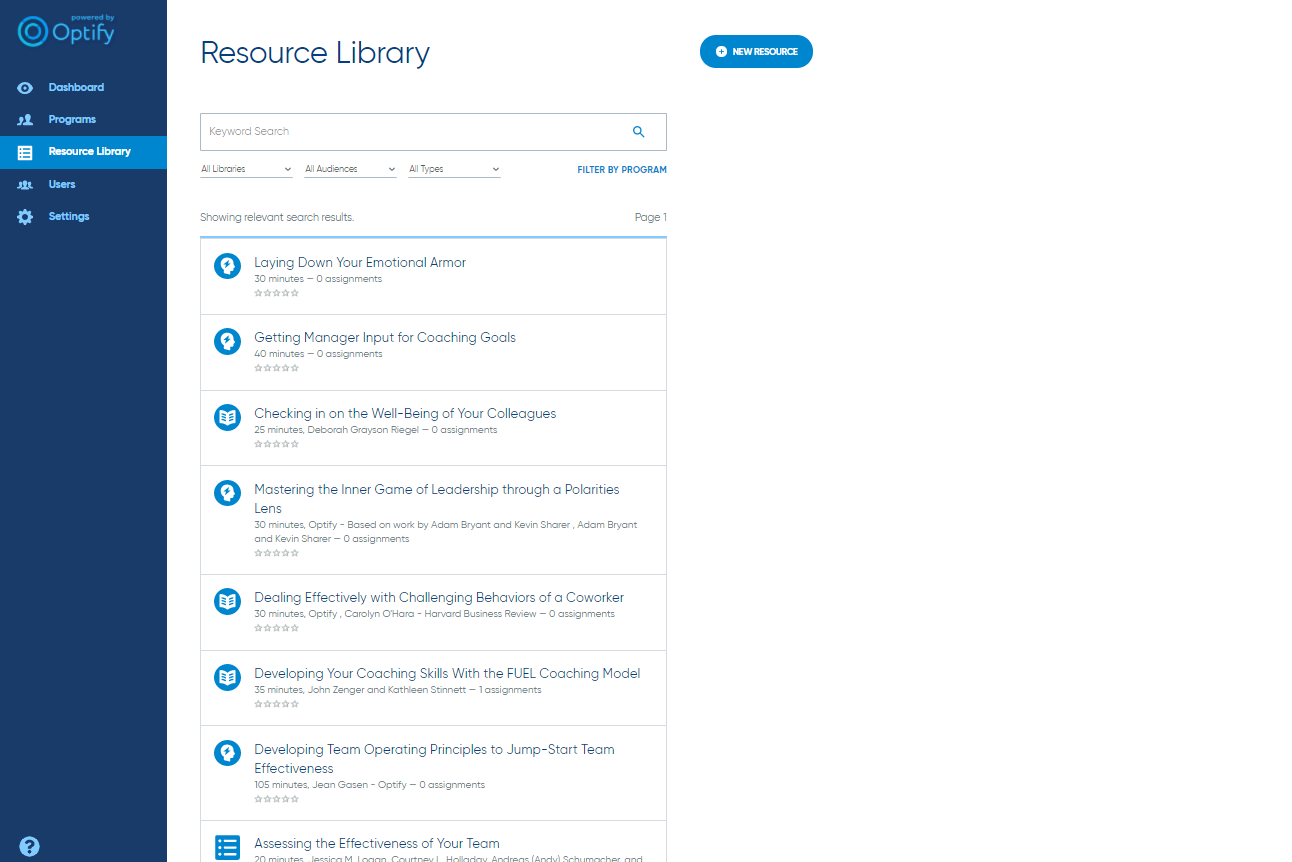The image size is (1292, 862).
Task: Click the Filter by Program link
Action: 621,170
